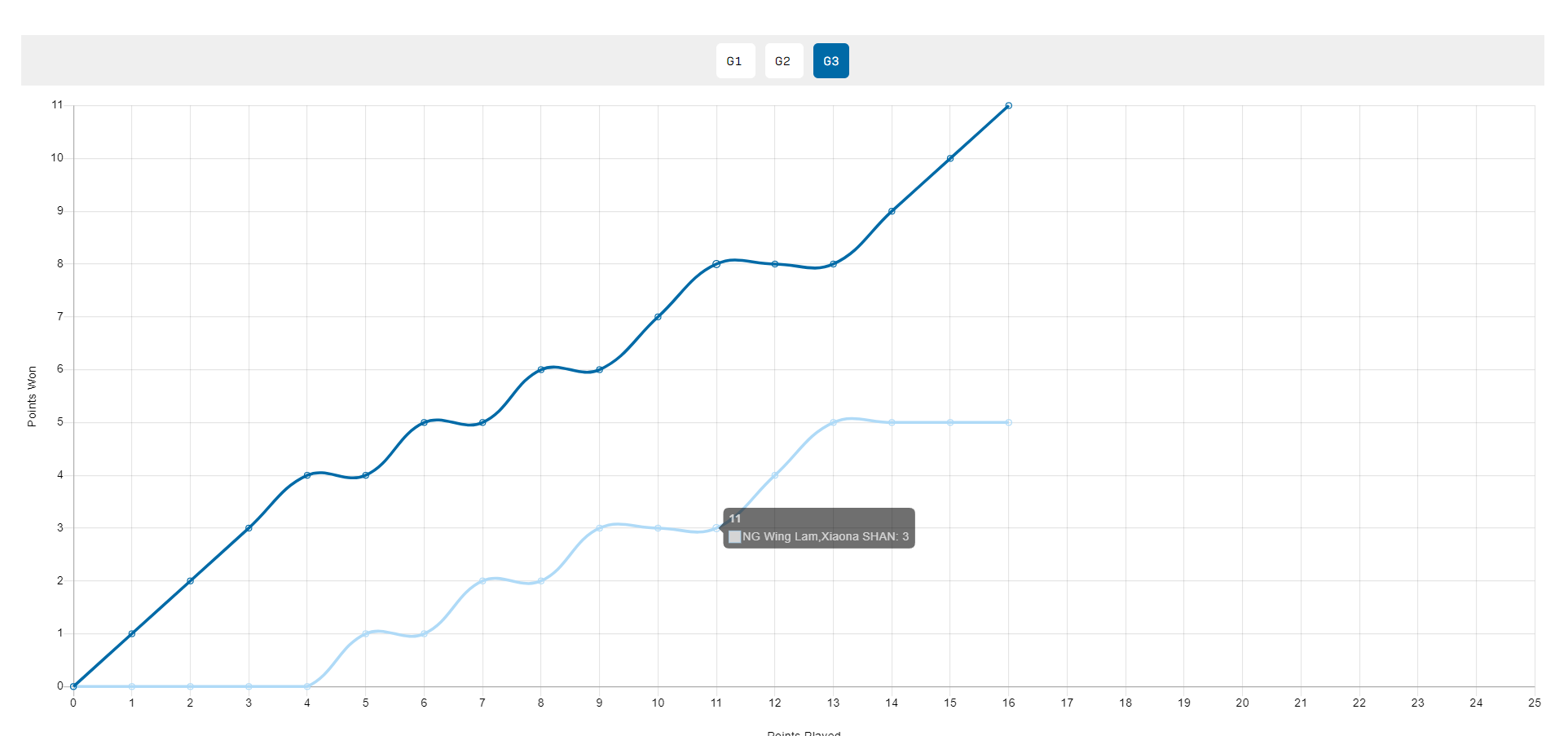The image size is (1568, 736).
Task: Click light blue data point at 12 points played
Action: point(775,475)
